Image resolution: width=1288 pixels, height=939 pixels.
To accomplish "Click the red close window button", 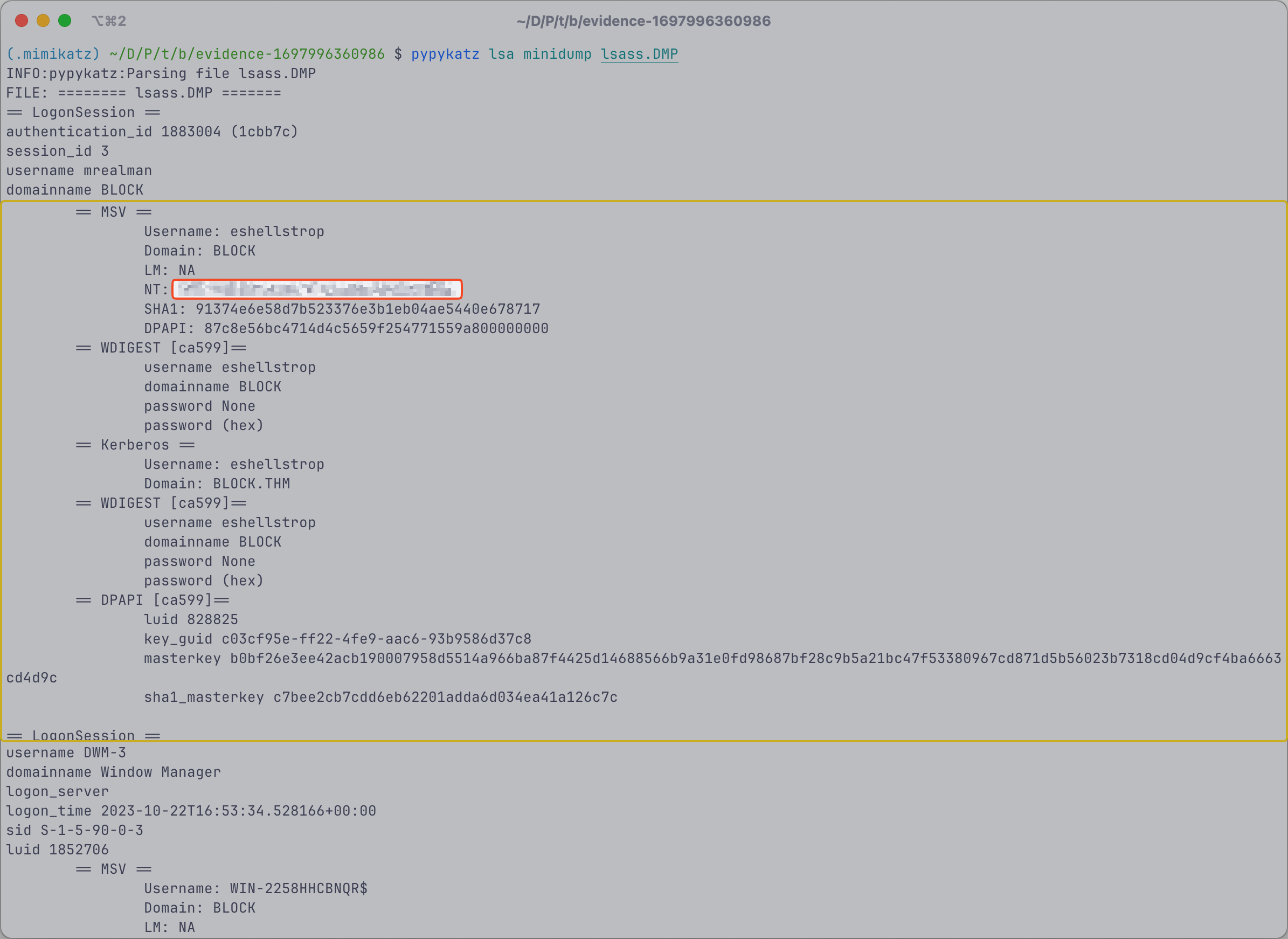I will (22, 21).
